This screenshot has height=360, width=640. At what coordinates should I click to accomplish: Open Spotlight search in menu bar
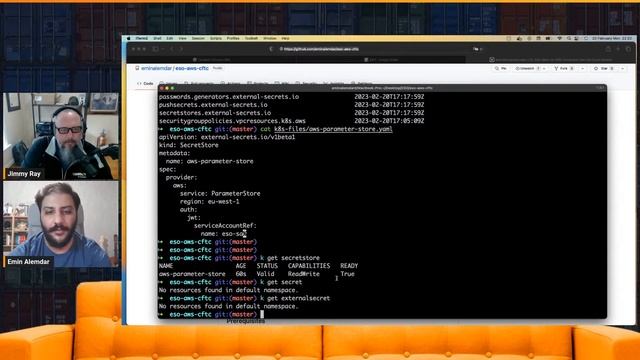569,38
